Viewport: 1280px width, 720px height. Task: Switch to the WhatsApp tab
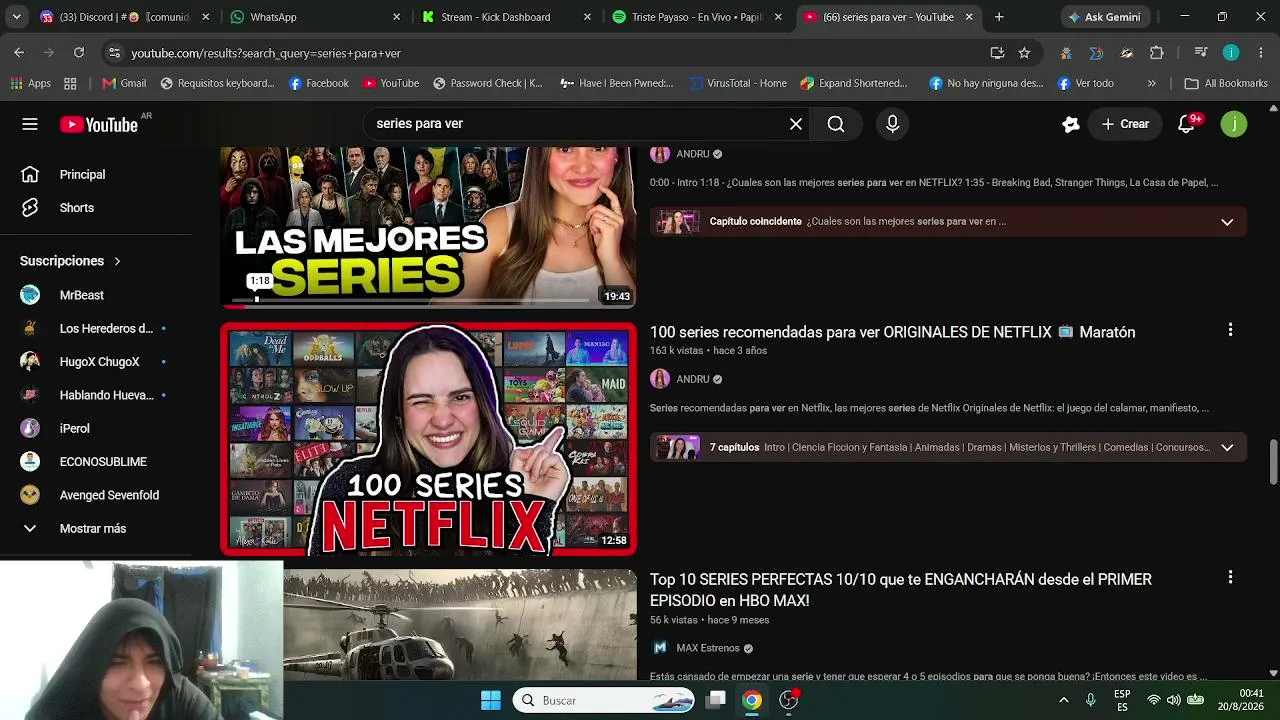pyautogui.click(x=314, y=17)
